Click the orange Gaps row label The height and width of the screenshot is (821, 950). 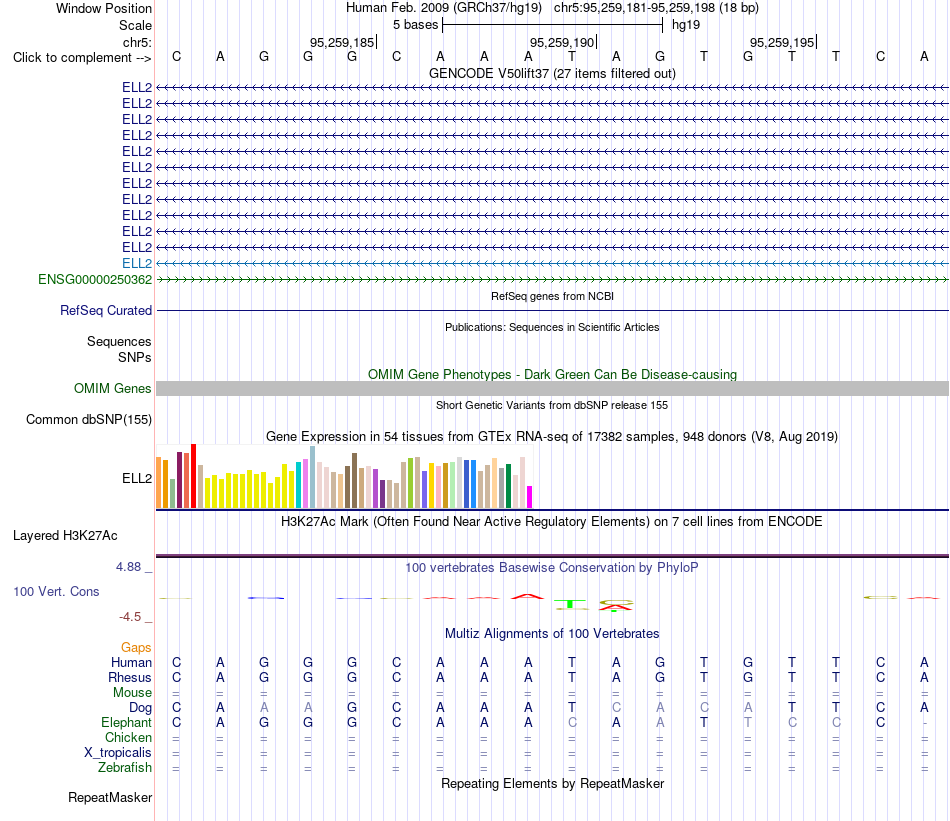(x=136, y=648)
